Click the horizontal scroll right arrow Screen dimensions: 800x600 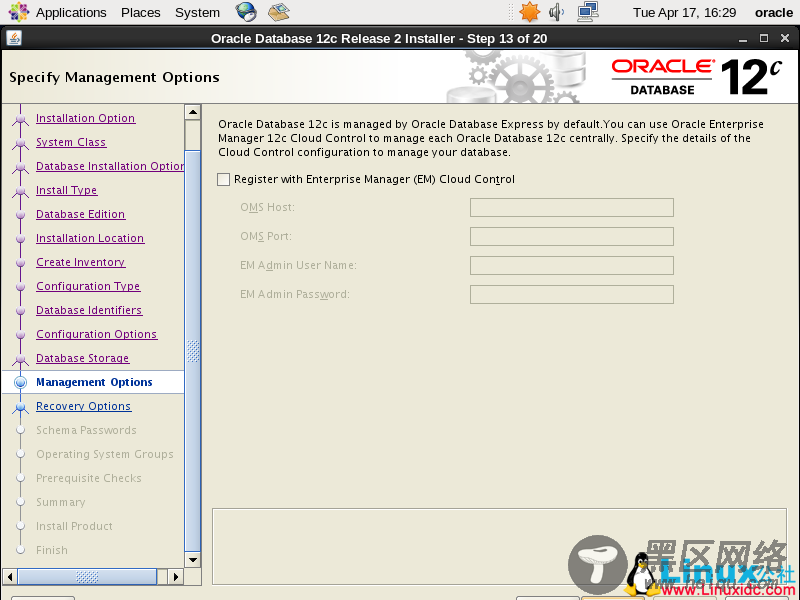(x=176, y=577)
